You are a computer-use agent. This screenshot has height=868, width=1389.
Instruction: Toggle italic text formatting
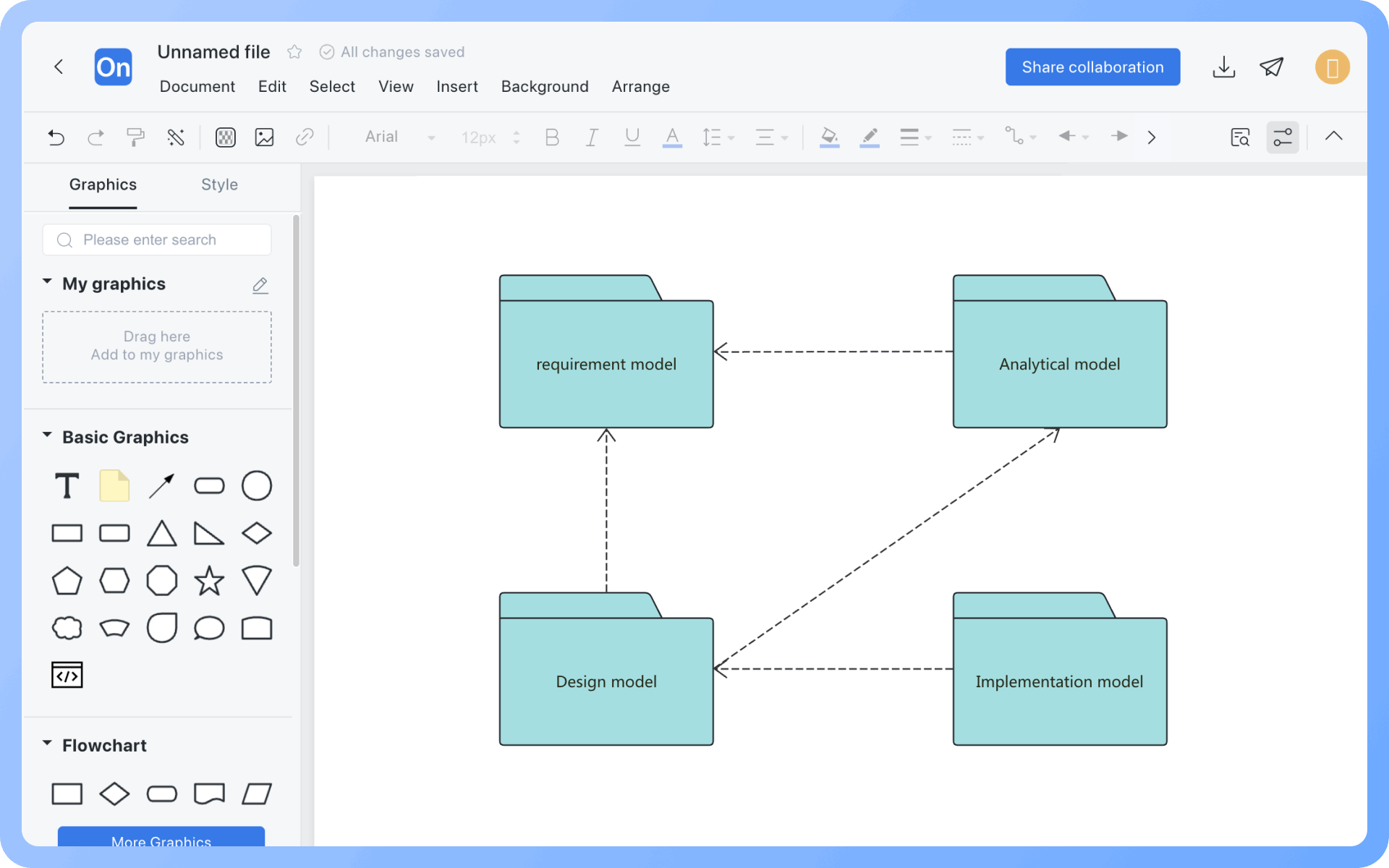pos(592,137)
